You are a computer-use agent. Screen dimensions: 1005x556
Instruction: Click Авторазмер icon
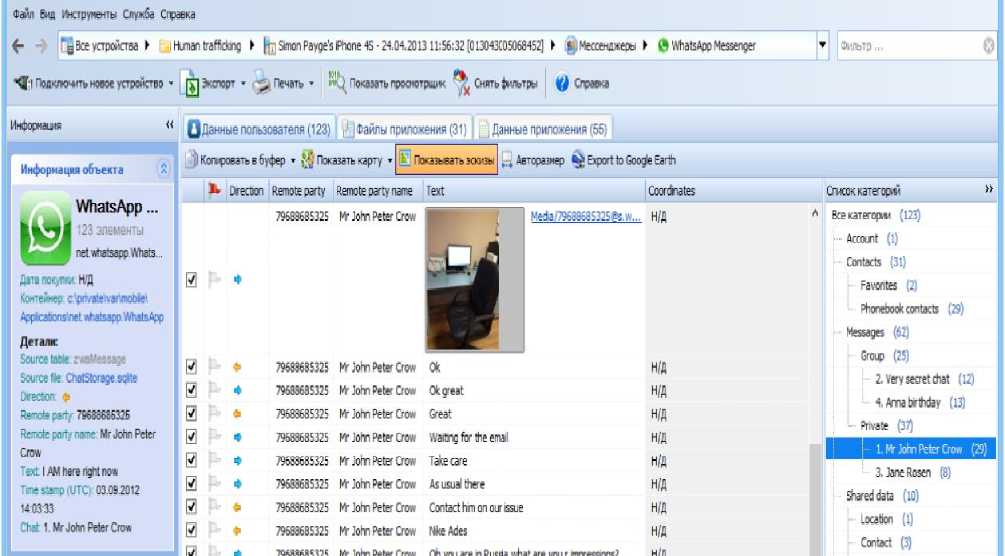point(507,160)
